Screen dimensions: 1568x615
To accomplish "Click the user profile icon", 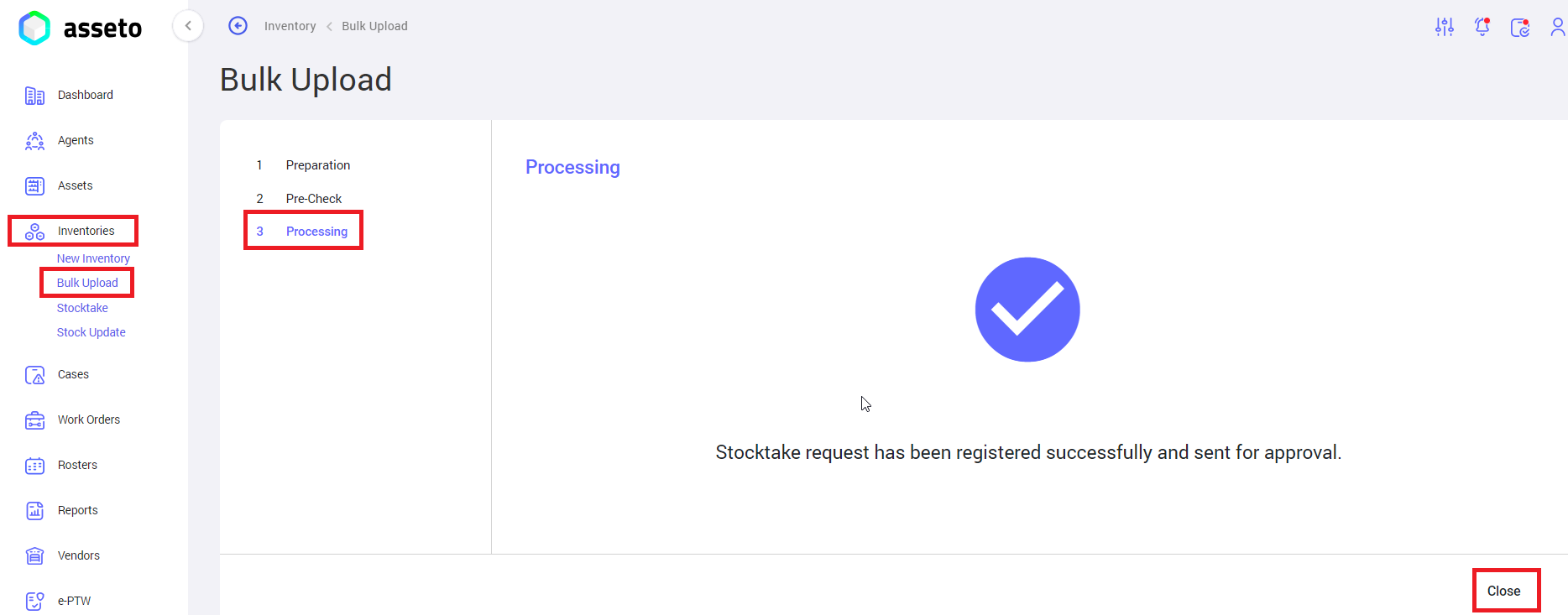I will (x=1557, y=27).
